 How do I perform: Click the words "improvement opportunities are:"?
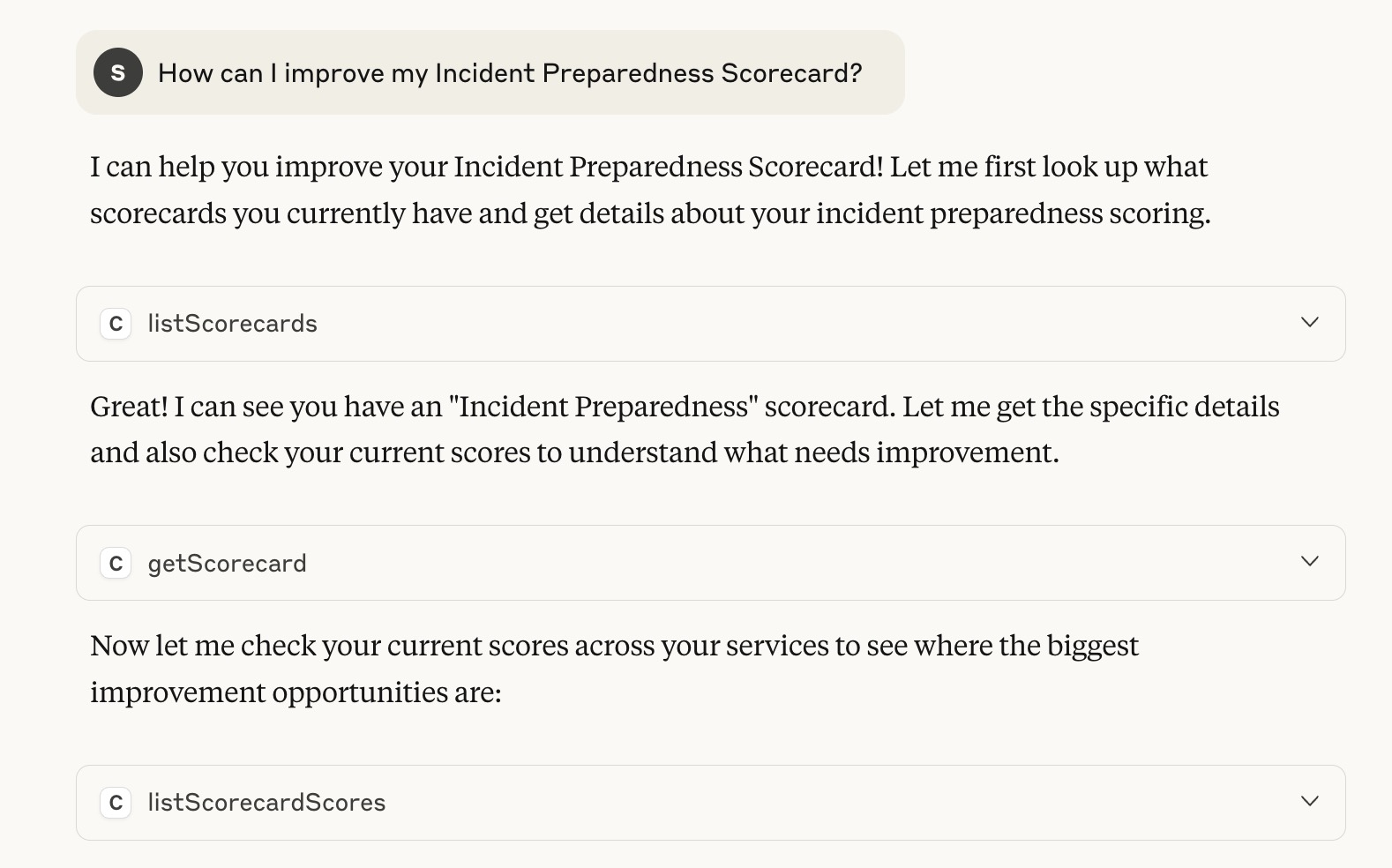pyautogui.click(x=296, y=692)
